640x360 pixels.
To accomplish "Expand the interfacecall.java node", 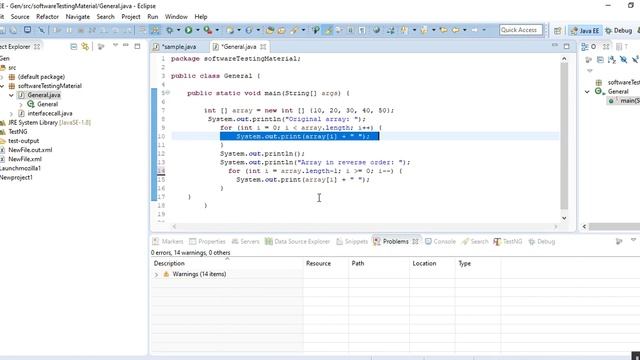I will [x=11, y=113].
